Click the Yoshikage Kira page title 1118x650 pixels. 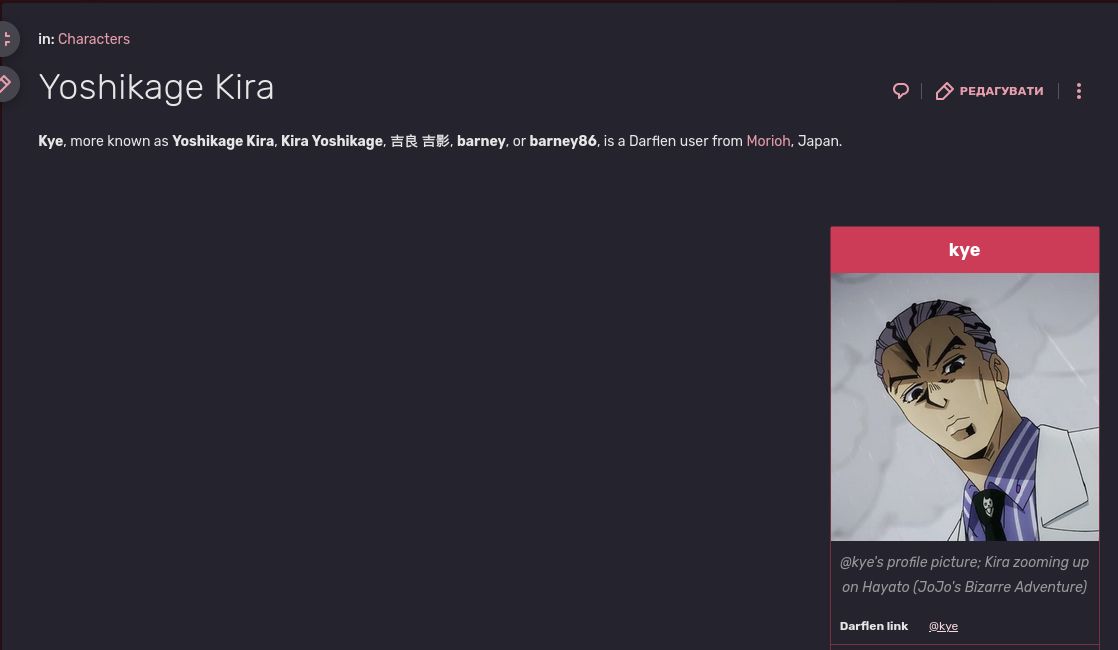click(x=156, y=88)
